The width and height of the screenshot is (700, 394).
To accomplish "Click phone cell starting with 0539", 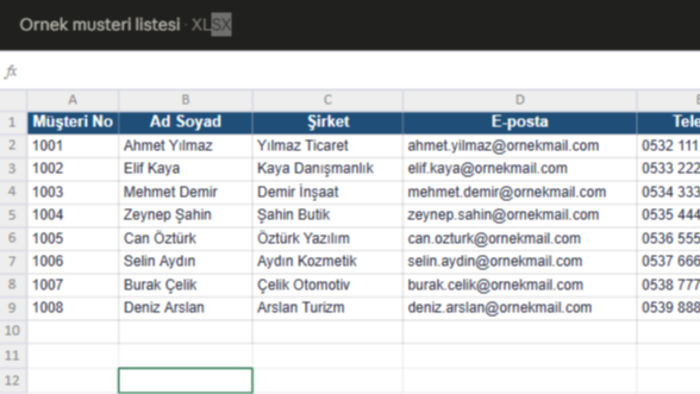I will click(669, 308).
